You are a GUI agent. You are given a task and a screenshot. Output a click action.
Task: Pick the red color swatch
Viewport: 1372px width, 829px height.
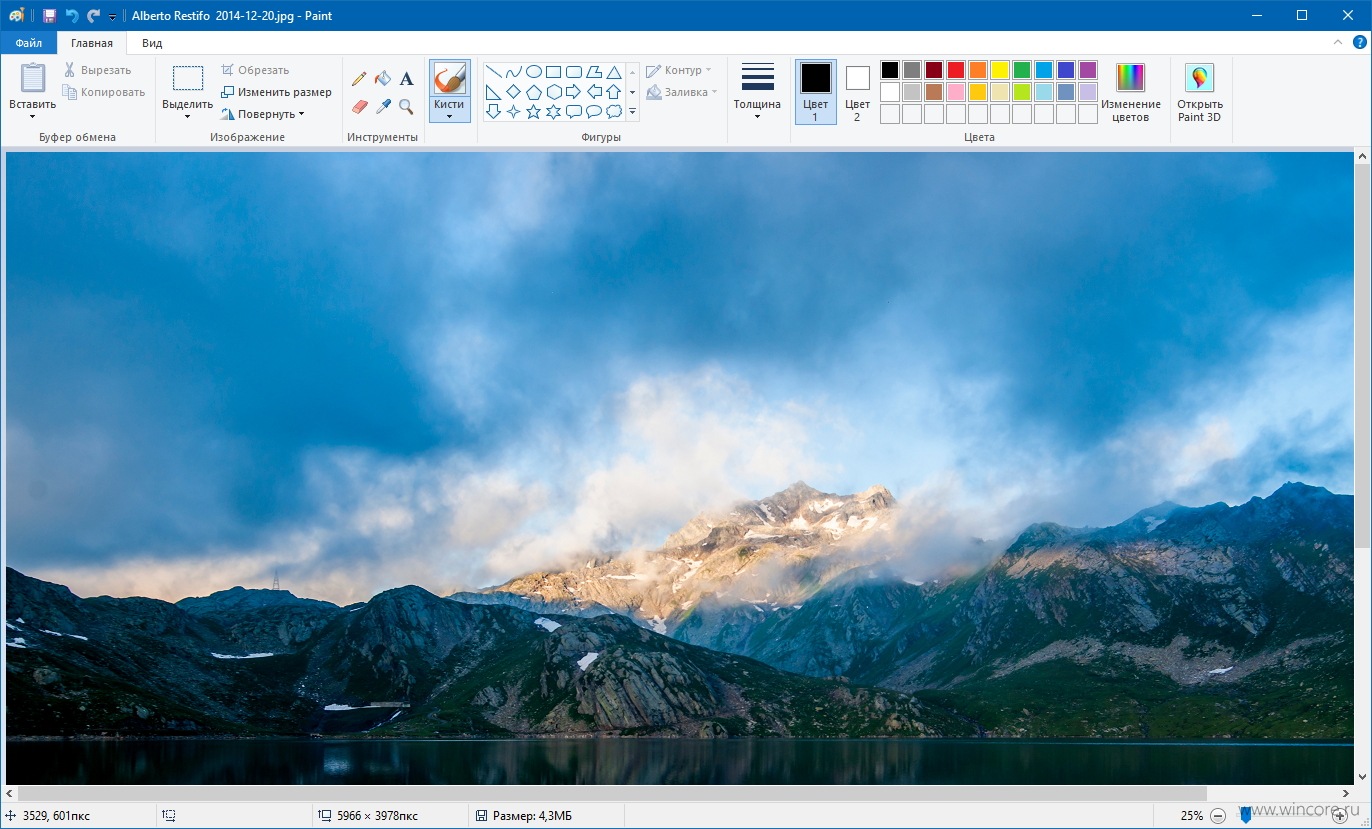pyautogui.click(x=956, y=70)
